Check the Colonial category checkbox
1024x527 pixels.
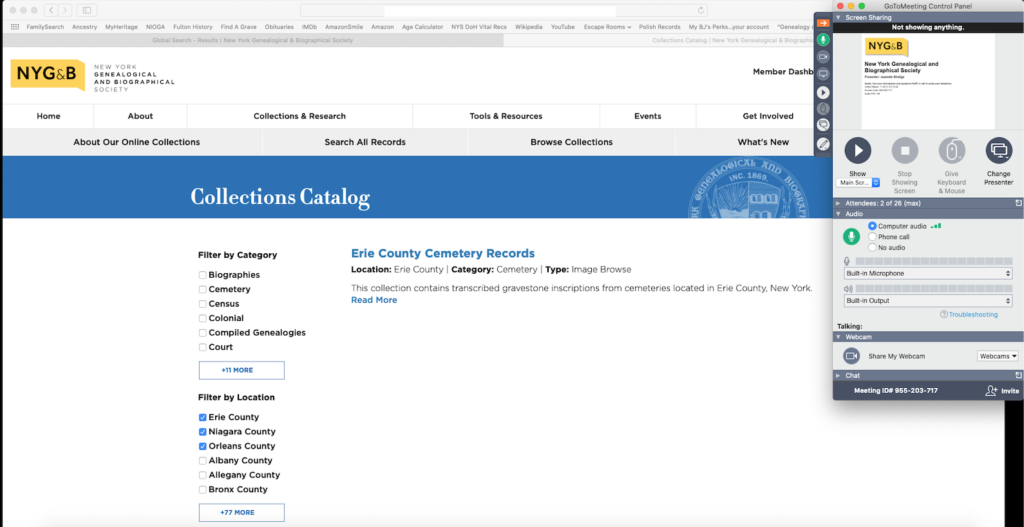pos(202,318)
